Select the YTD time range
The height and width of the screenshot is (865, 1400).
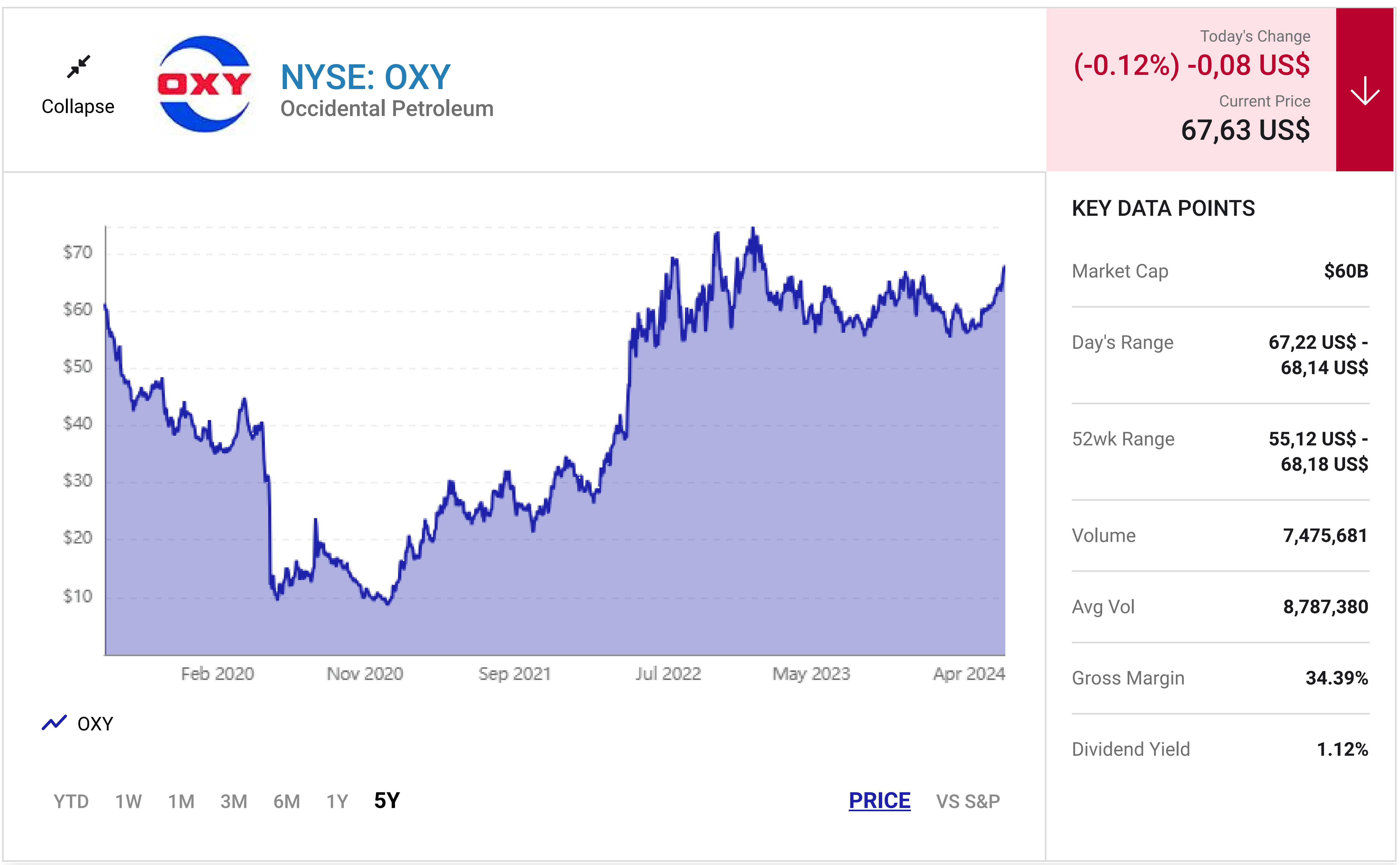(71, 801)
